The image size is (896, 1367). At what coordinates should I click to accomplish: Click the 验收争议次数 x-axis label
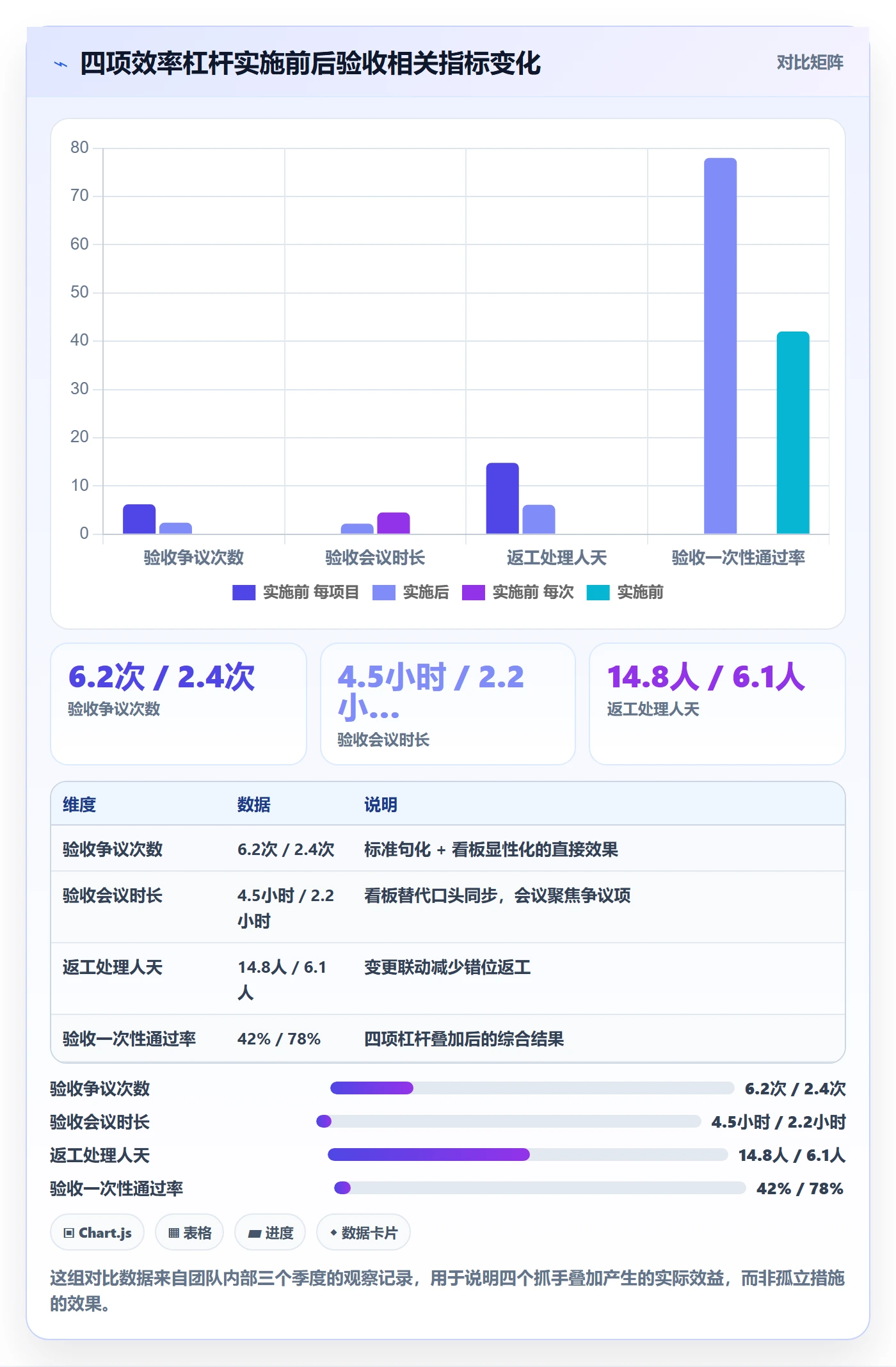[x=194, y=557]
